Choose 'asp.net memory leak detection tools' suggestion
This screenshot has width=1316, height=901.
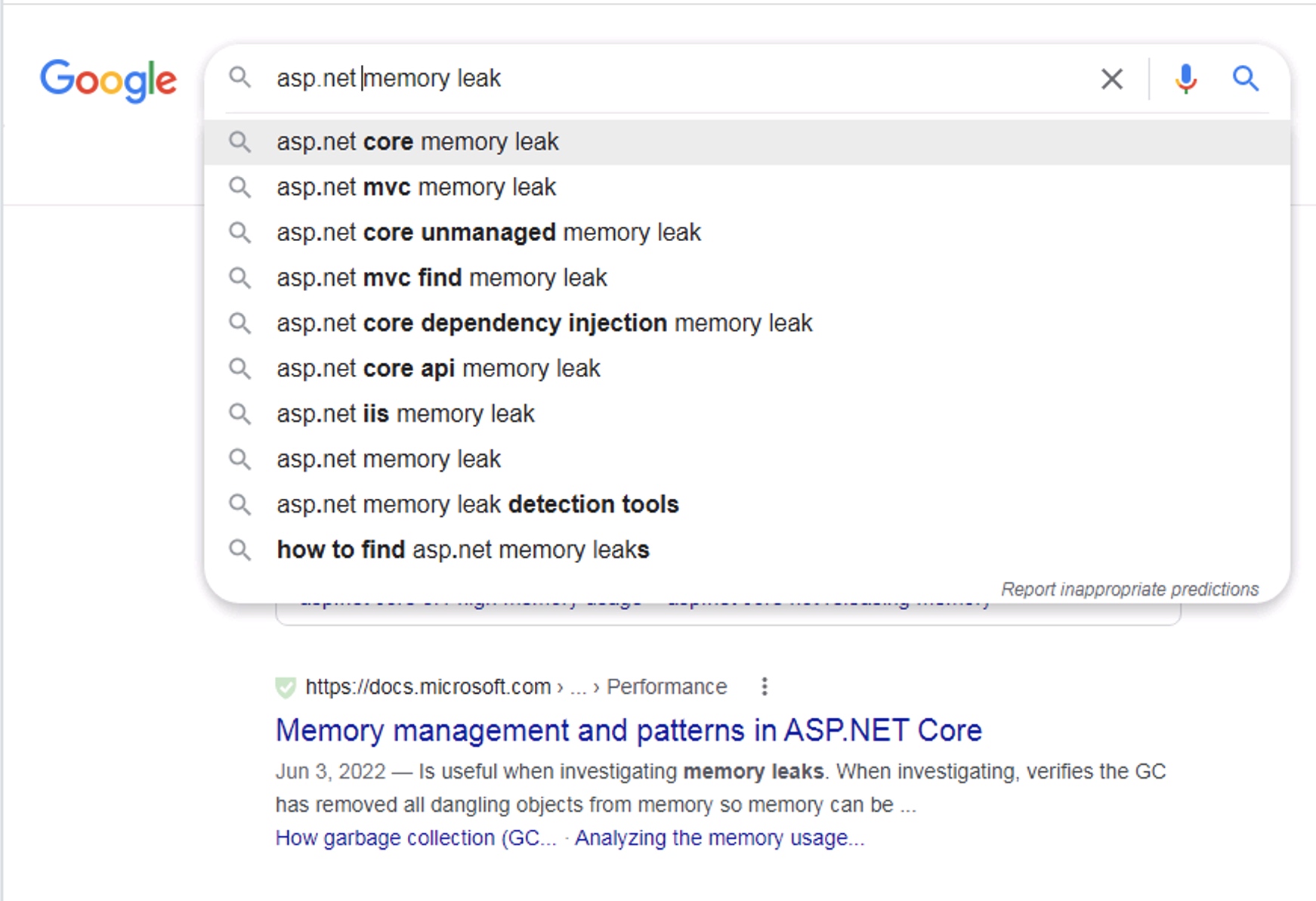click(747, 505)
